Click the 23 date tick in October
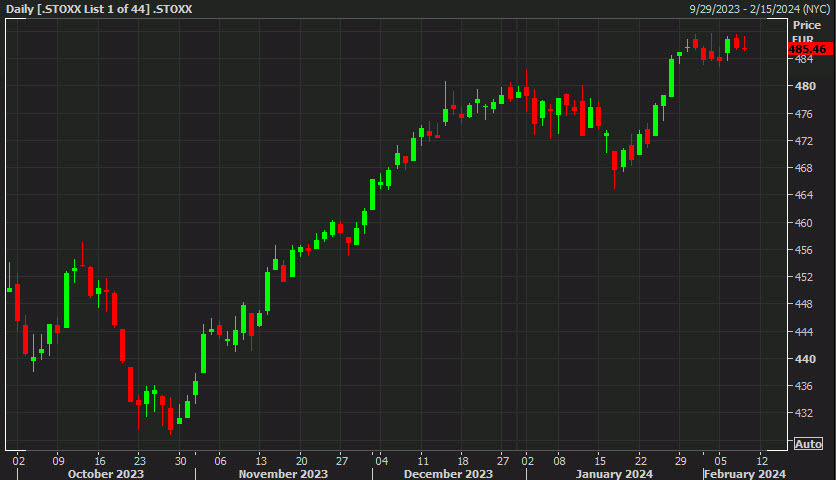Viewport: 836px width, 480px height. (140, 461)
